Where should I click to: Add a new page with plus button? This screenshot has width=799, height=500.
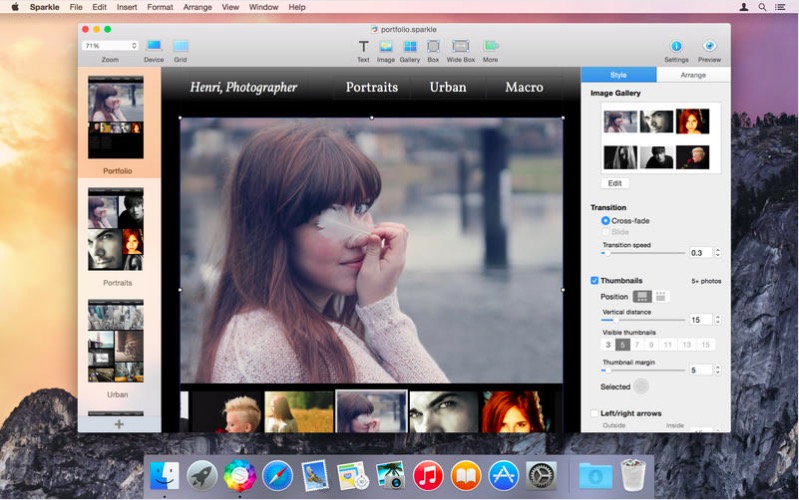pos(119,424)
